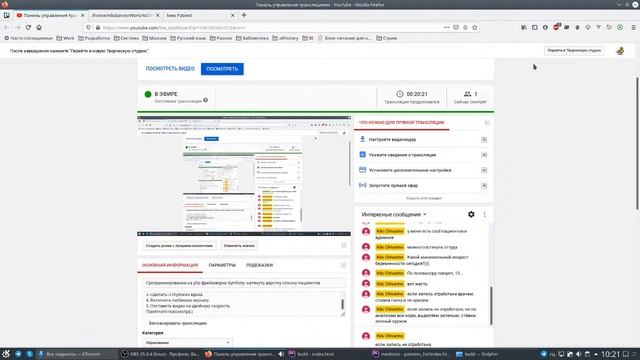Open the KDE application launcher
The image size is (640, 360).
(x=6, y=354)
